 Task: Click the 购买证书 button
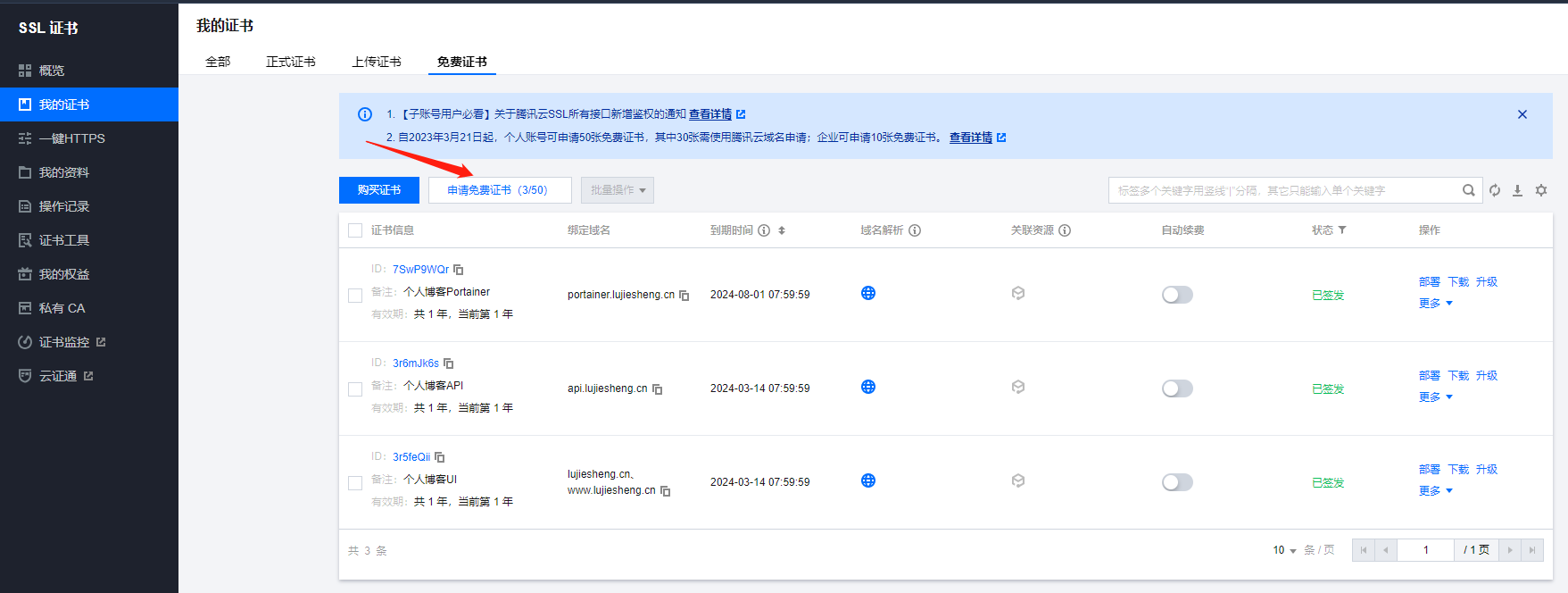point(379,190)
